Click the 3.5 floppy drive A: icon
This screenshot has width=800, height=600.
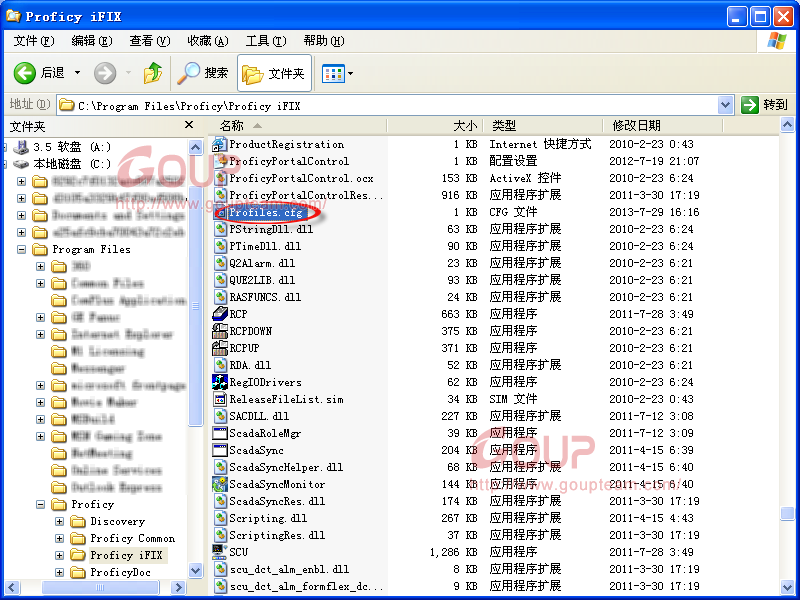click(21, 147)
